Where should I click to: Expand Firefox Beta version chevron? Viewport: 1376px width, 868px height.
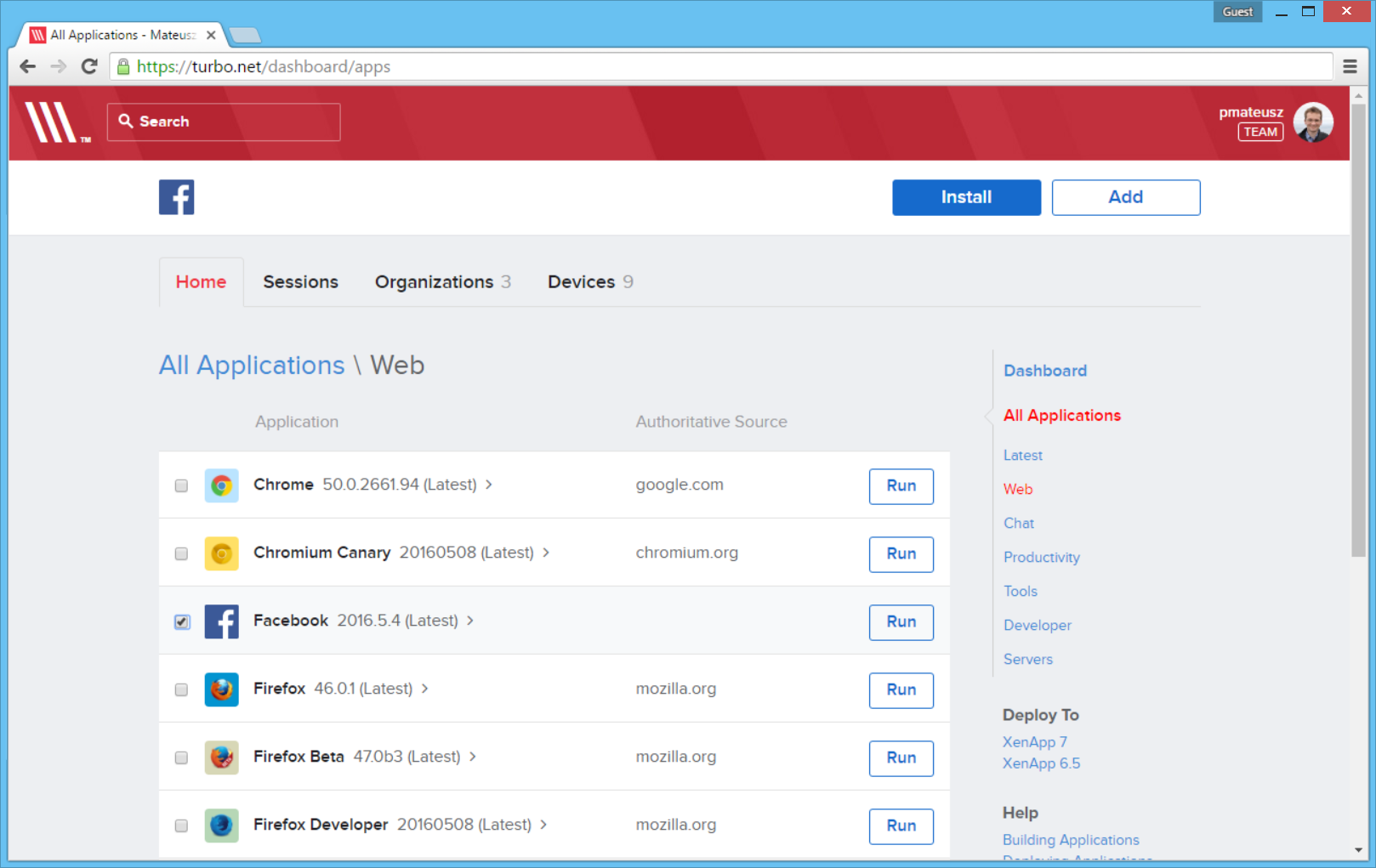click(473, 757)
